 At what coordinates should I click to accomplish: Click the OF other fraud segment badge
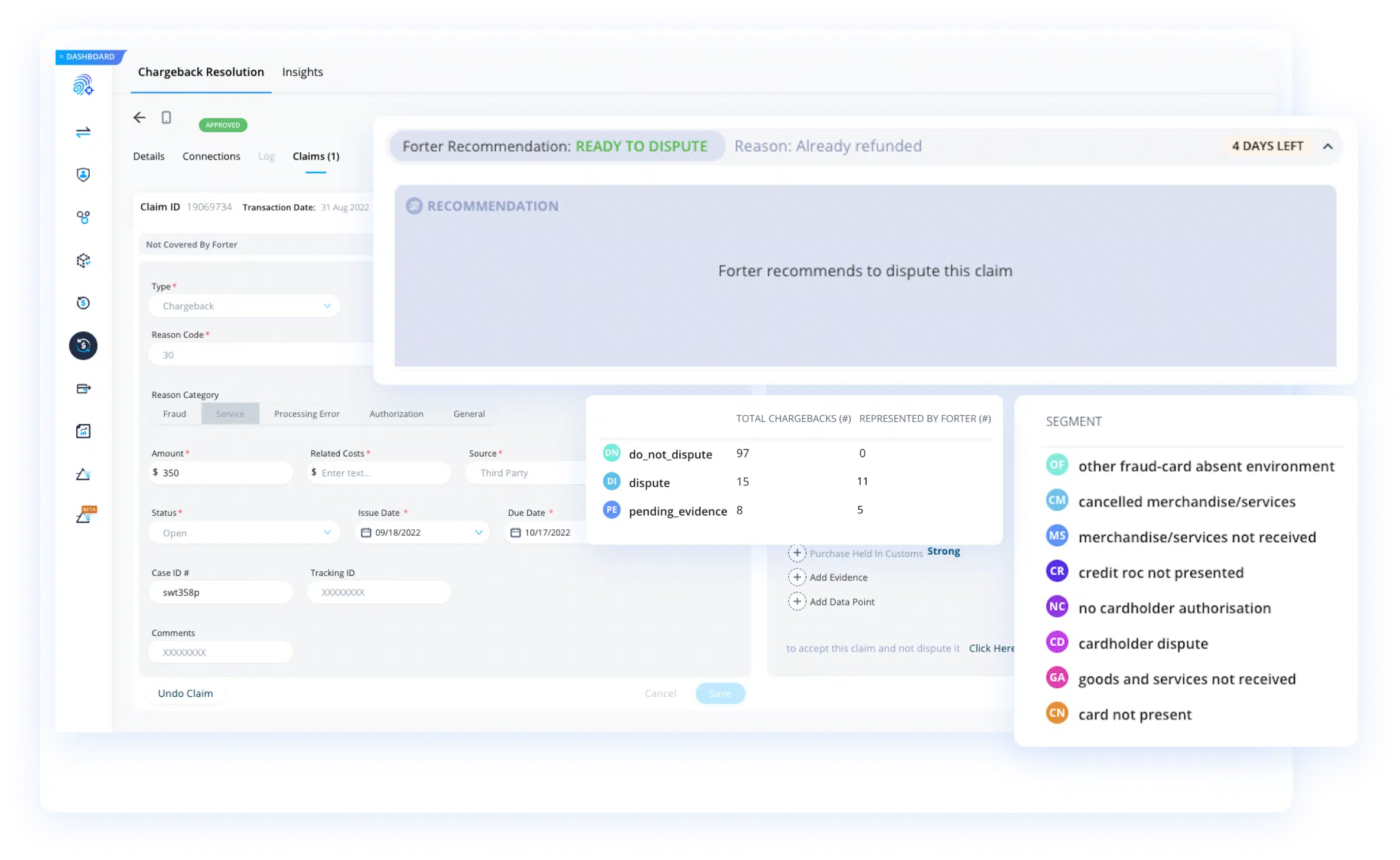[1057, 465]
